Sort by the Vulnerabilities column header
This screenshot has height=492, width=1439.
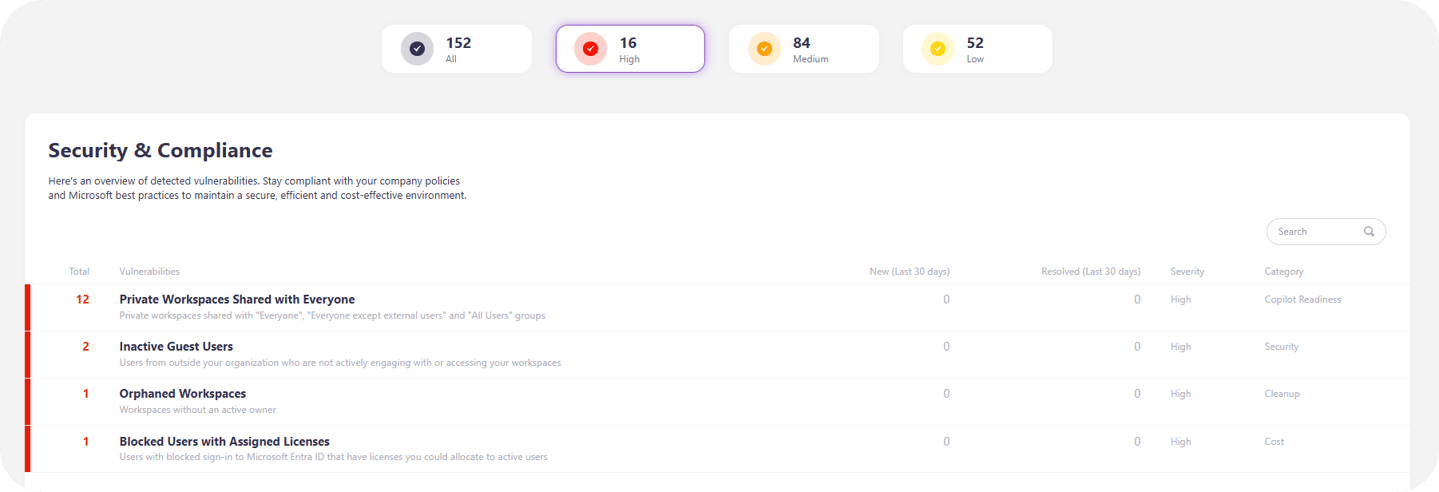pyautogui.click(x=150, y=272)
